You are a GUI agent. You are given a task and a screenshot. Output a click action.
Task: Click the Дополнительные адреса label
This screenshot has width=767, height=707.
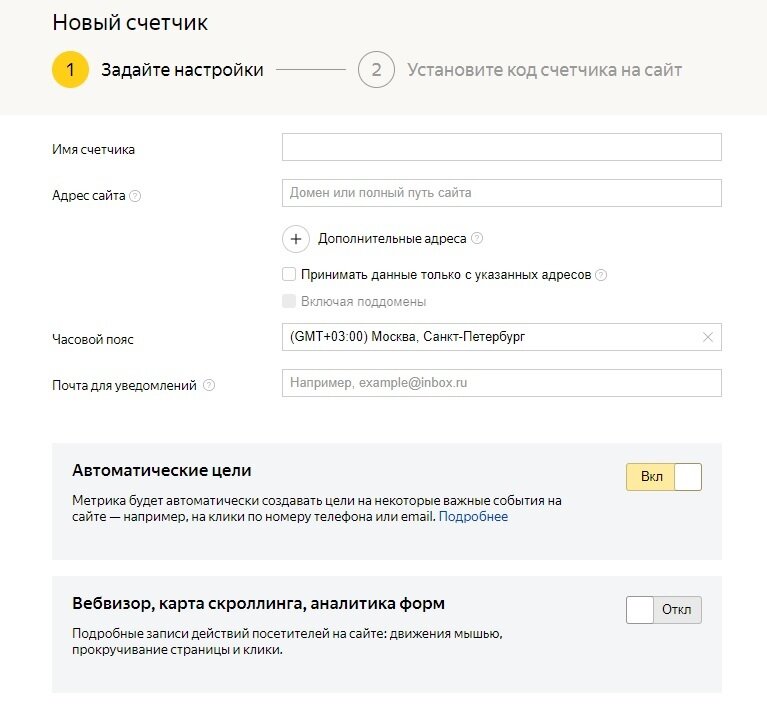click(x=392, y=239)
